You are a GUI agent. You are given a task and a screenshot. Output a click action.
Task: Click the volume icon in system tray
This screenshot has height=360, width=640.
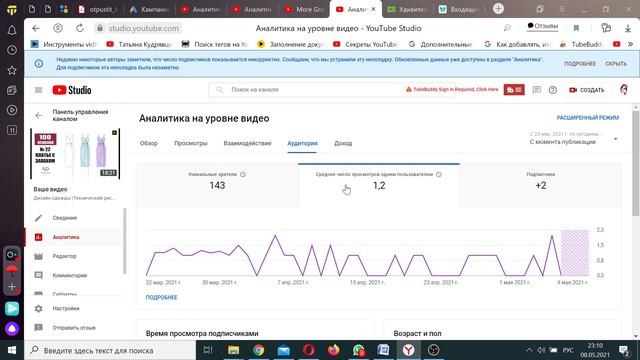click(541, 350)
